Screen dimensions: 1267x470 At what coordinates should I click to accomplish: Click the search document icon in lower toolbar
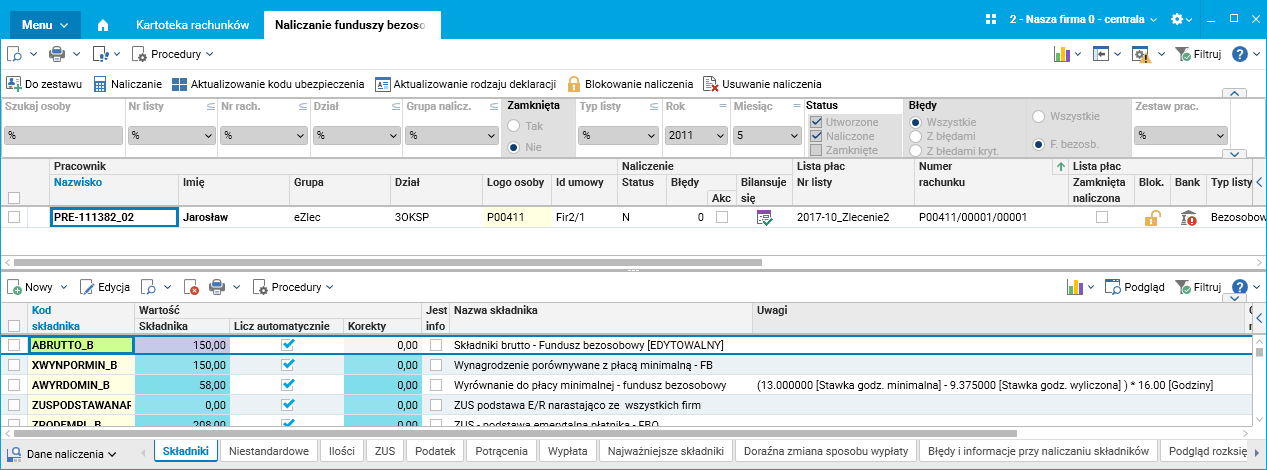click(148, 287)
